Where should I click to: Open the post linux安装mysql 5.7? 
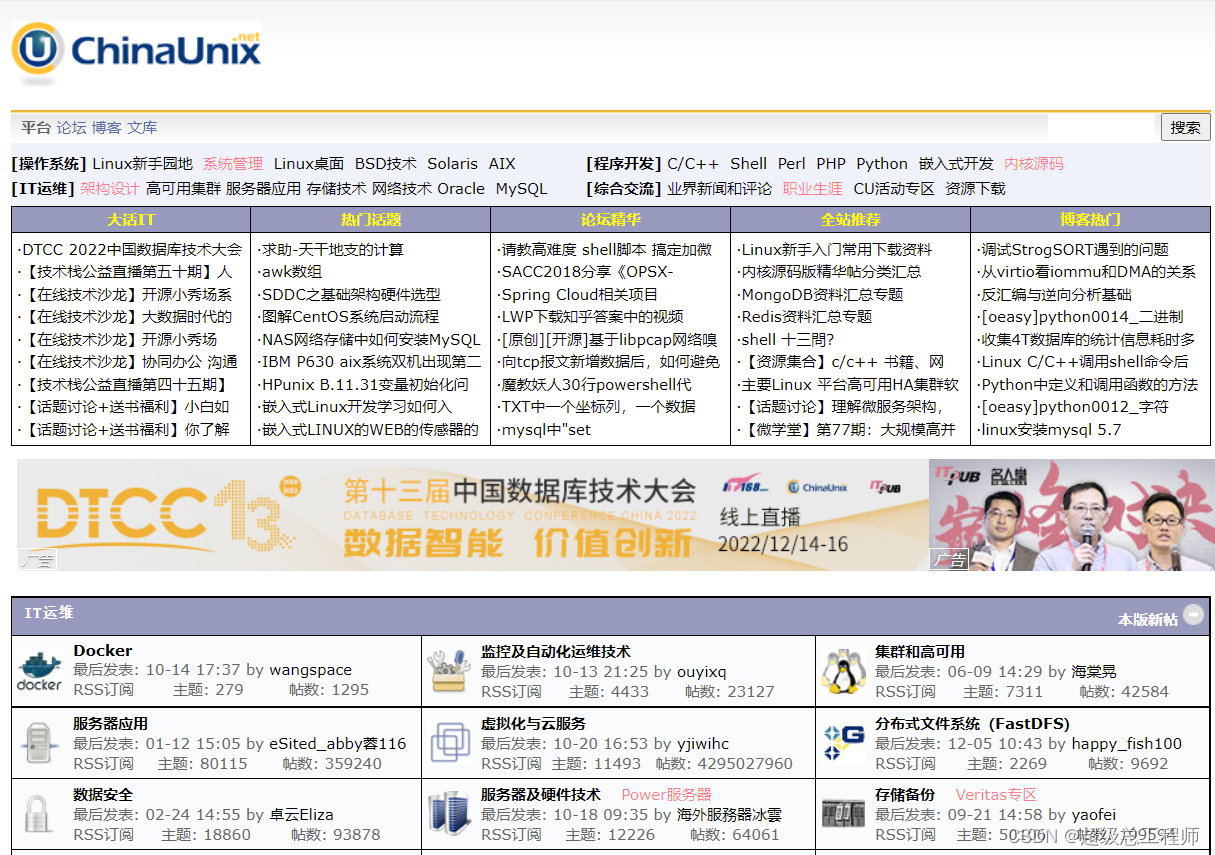pos(1051,430)
